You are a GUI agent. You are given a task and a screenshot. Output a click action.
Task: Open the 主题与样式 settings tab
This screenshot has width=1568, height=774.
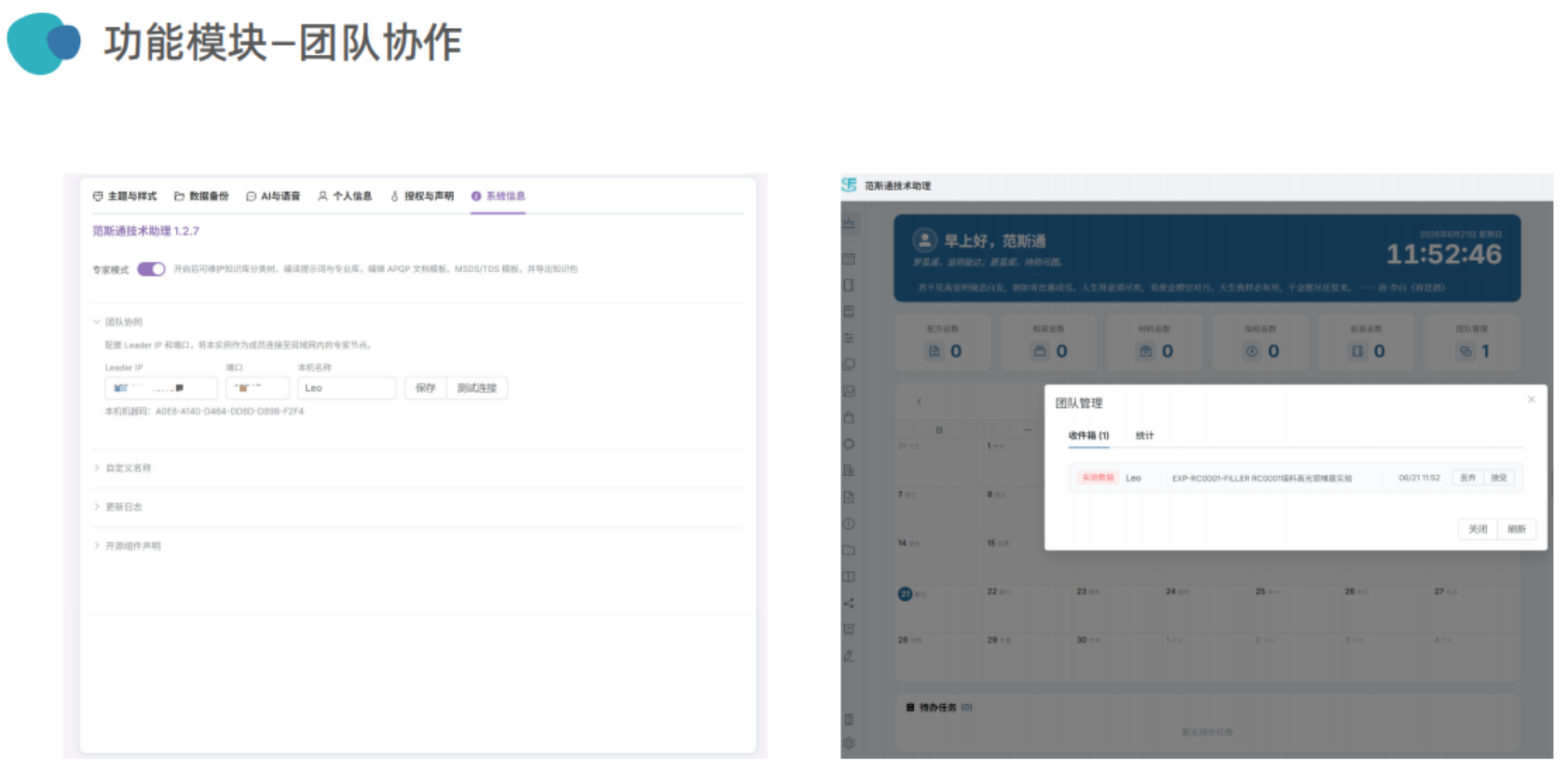pyautogui.click(x=125, y=197)
